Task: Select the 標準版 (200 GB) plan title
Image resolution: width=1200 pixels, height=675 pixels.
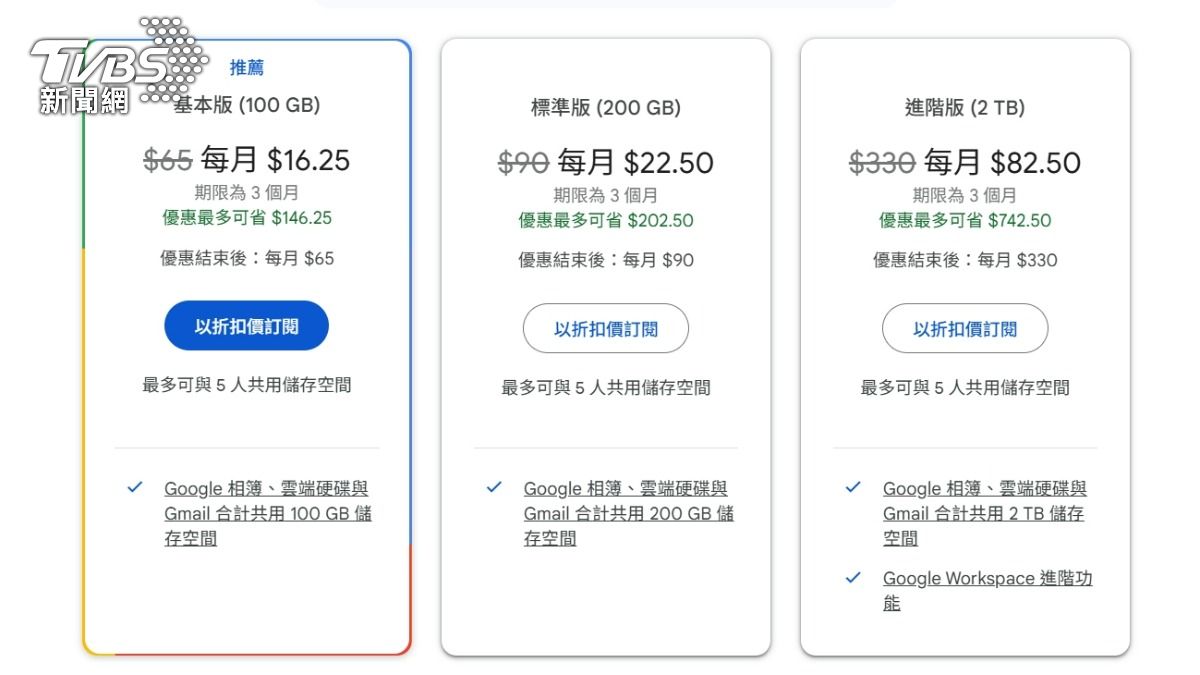Action: tap(605, 108)
